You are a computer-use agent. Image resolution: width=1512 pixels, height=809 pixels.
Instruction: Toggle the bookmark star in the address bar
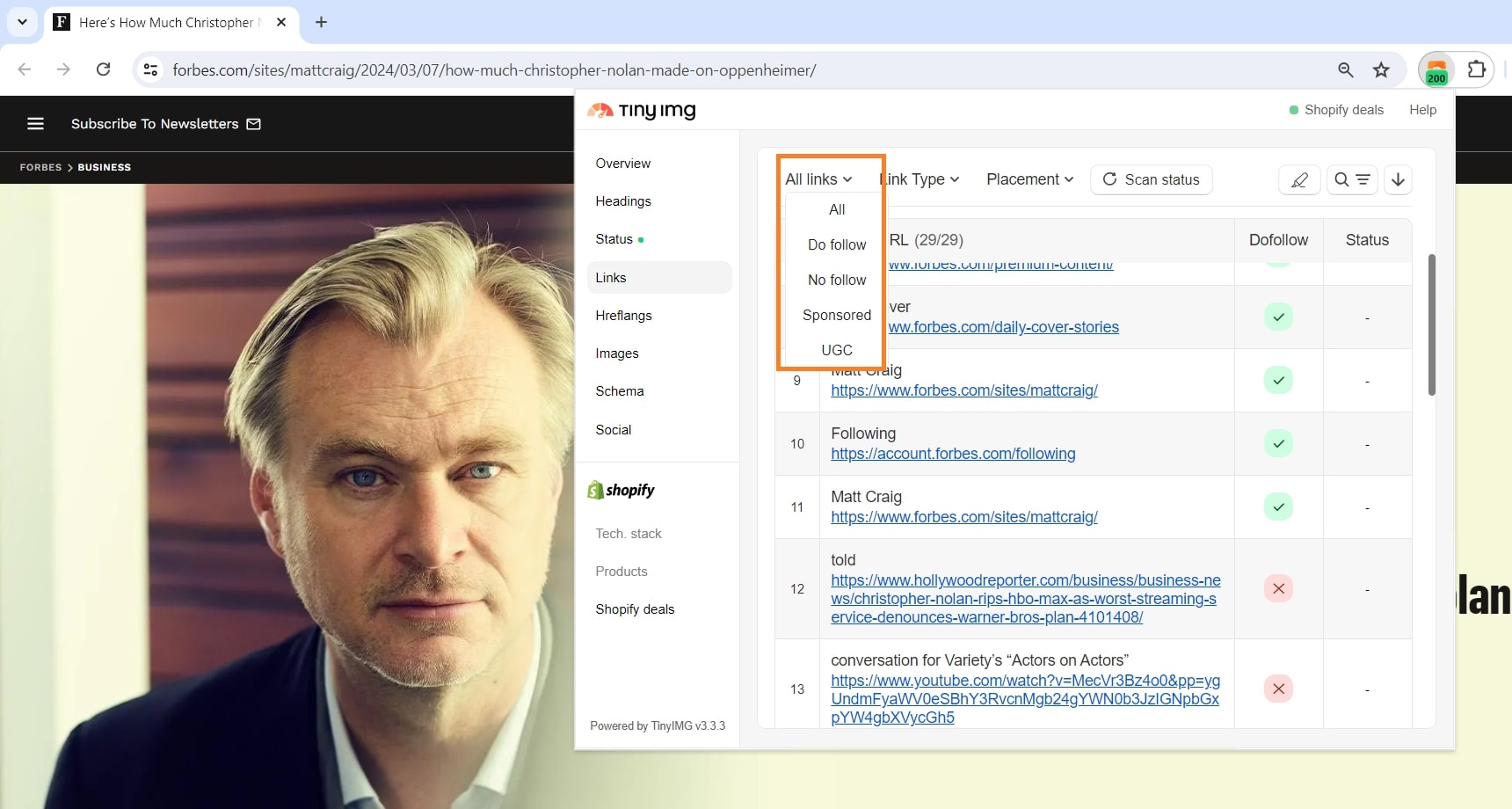[1381, 69]
